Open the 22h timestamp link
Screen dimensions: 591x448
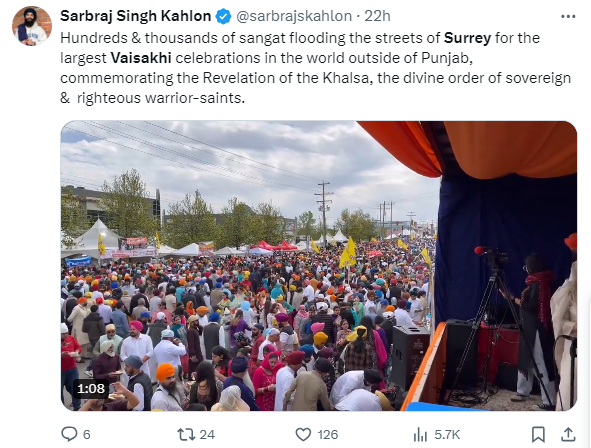coord(377,16)
